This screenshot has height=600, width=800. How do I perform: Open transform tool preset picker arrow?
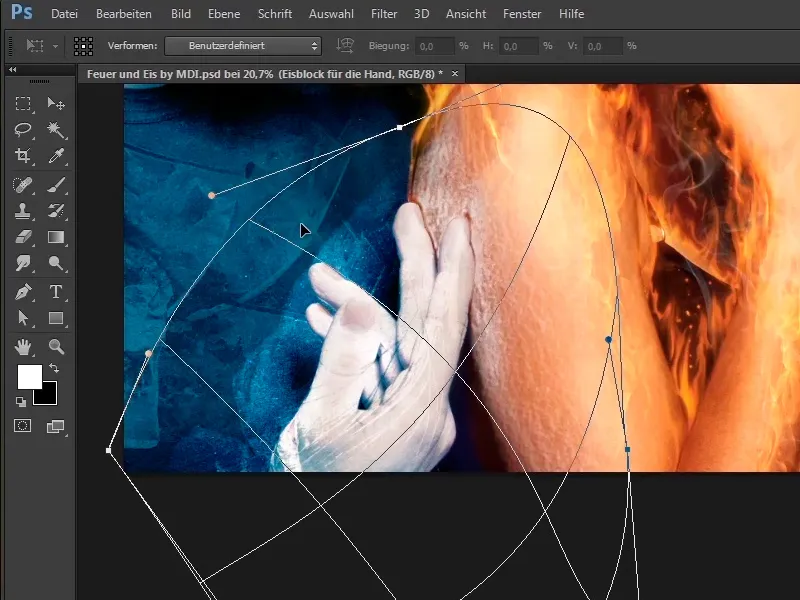click(55, 46)
